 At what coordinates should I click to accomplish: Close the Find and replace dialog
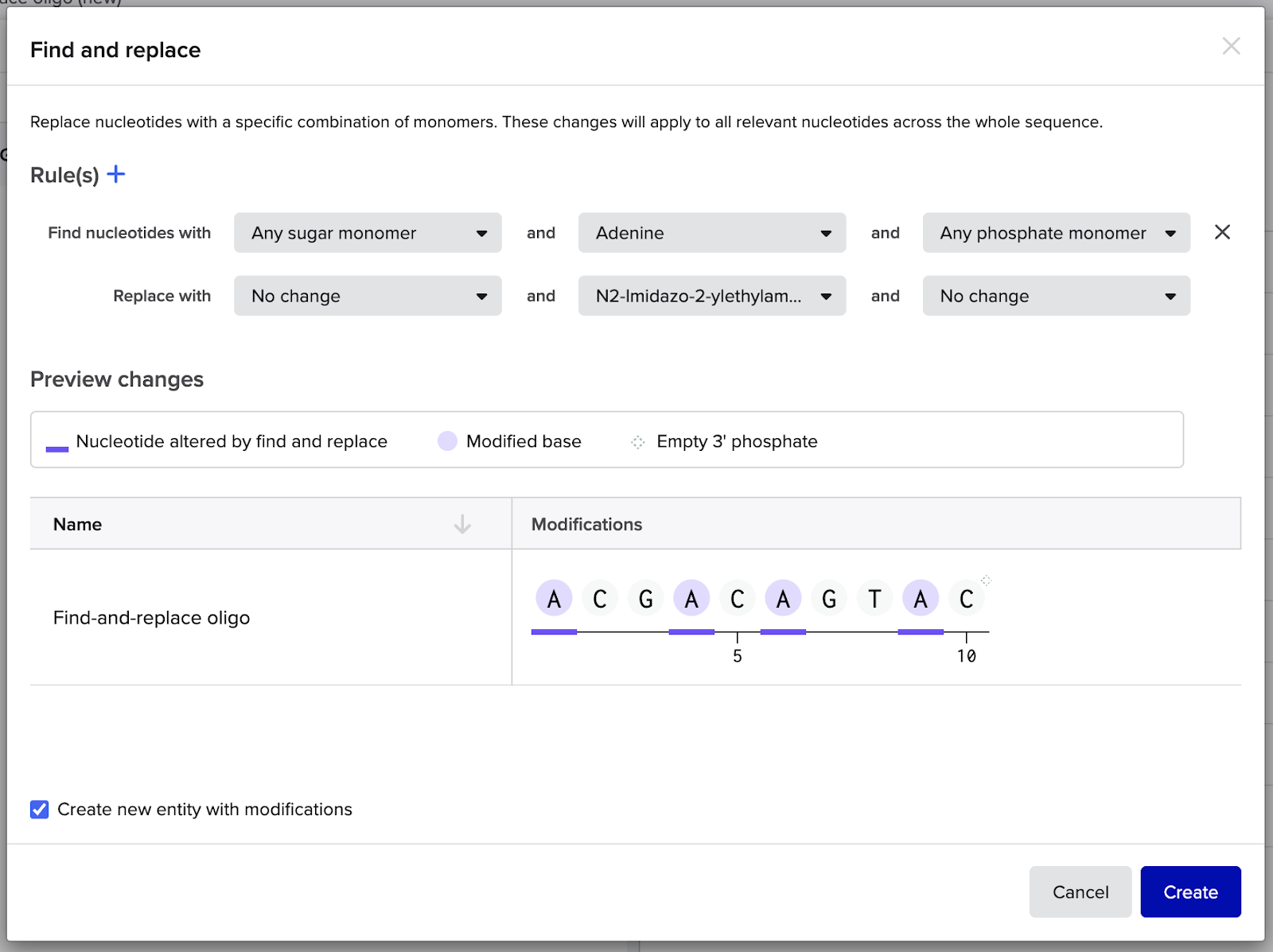click(x=1231, y=46)
